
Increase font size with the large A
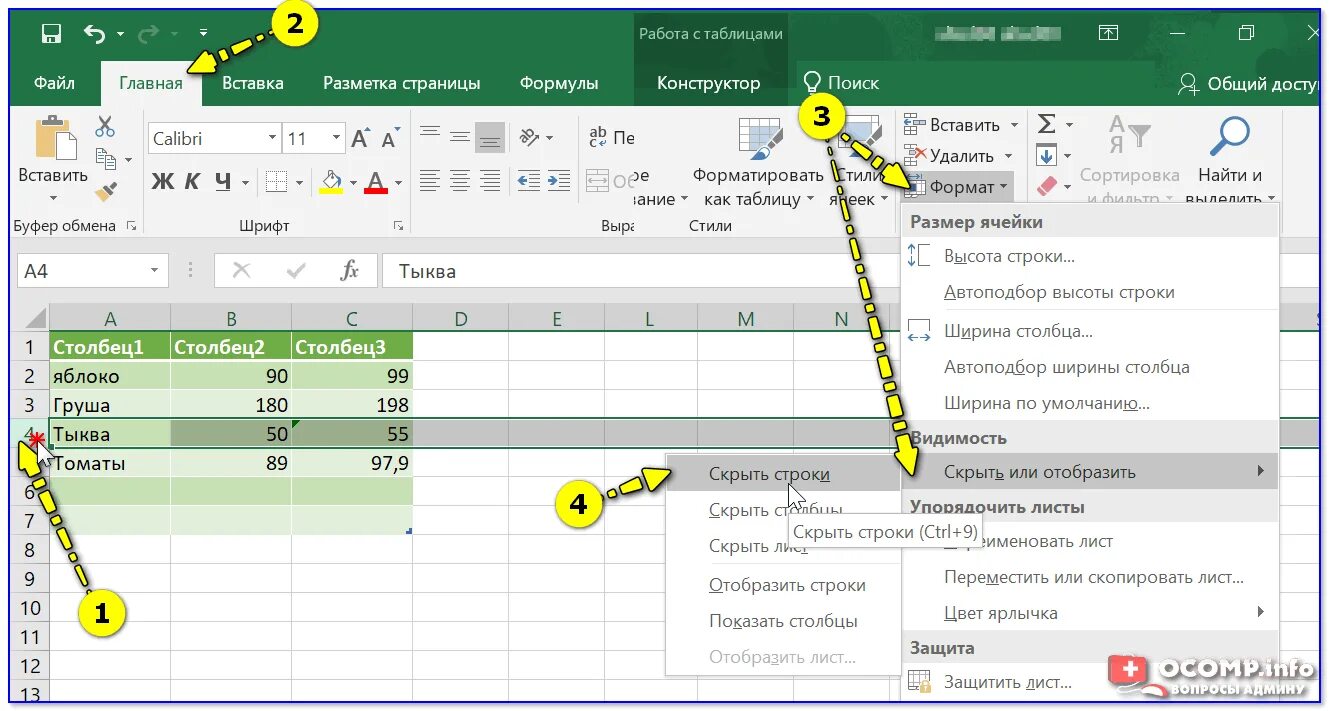coord(361,138)
